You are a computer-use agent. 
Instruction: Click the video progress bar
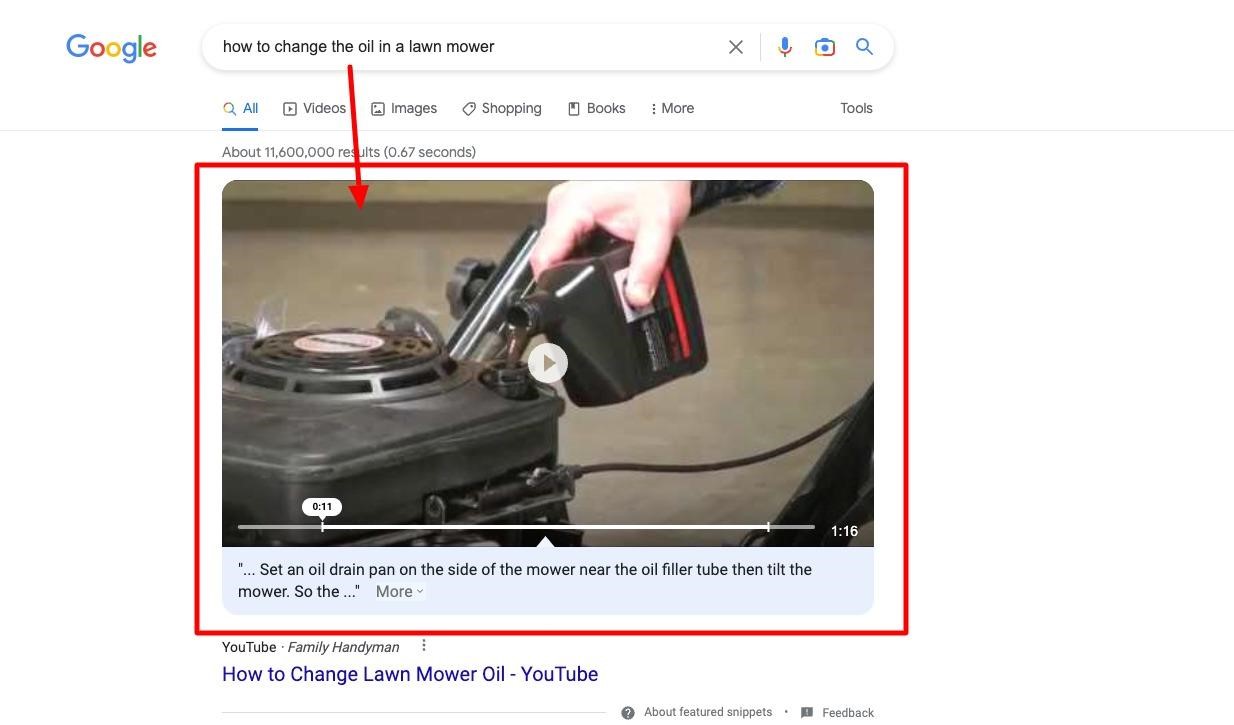click(526, 526)
